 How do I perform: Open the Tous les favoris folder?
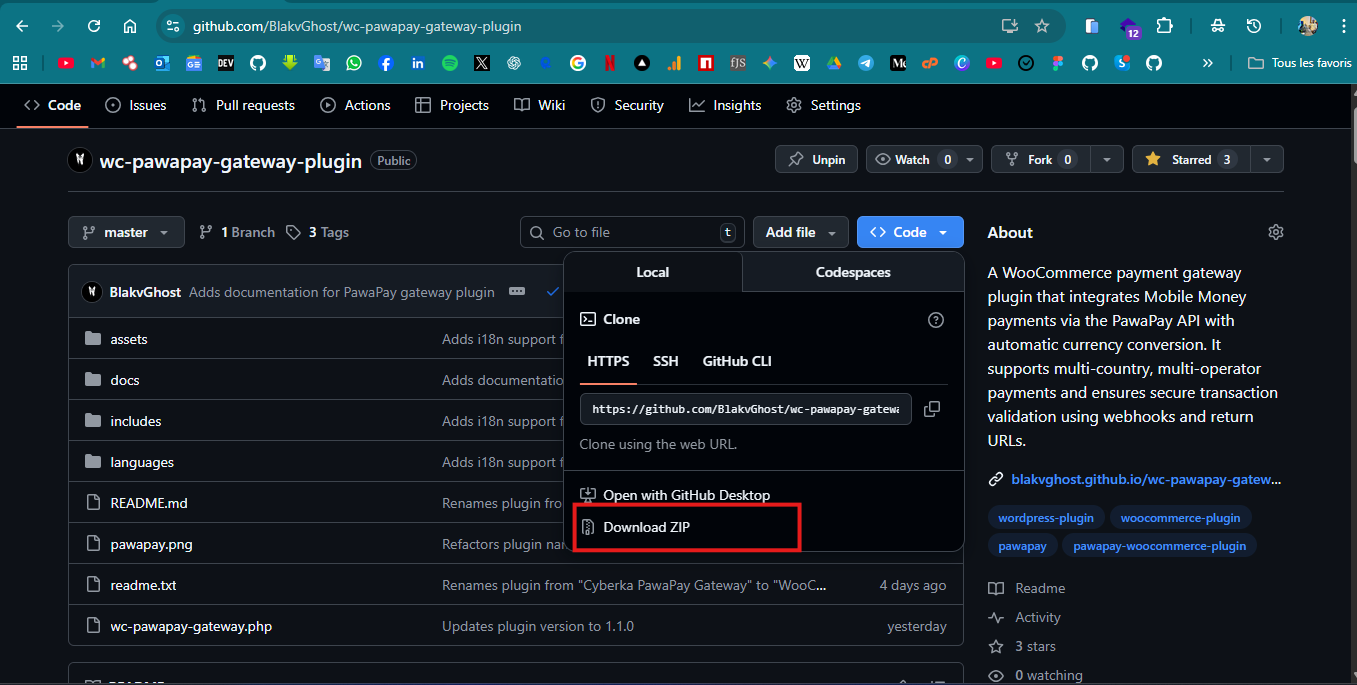(x=1300, y=63)
